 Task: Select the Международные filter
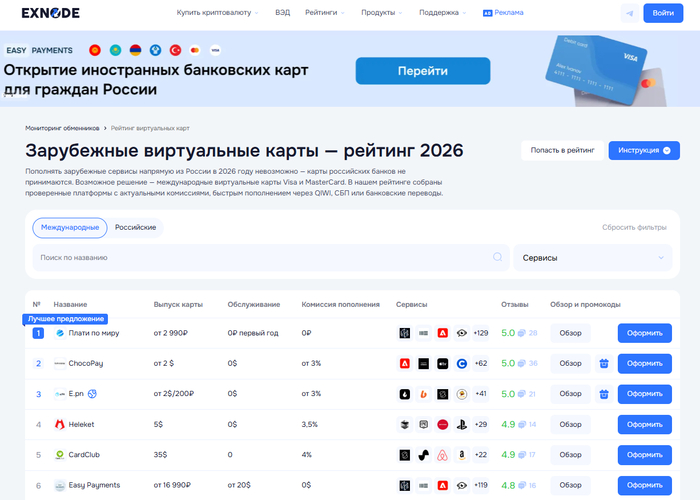(x=70, y=227)
